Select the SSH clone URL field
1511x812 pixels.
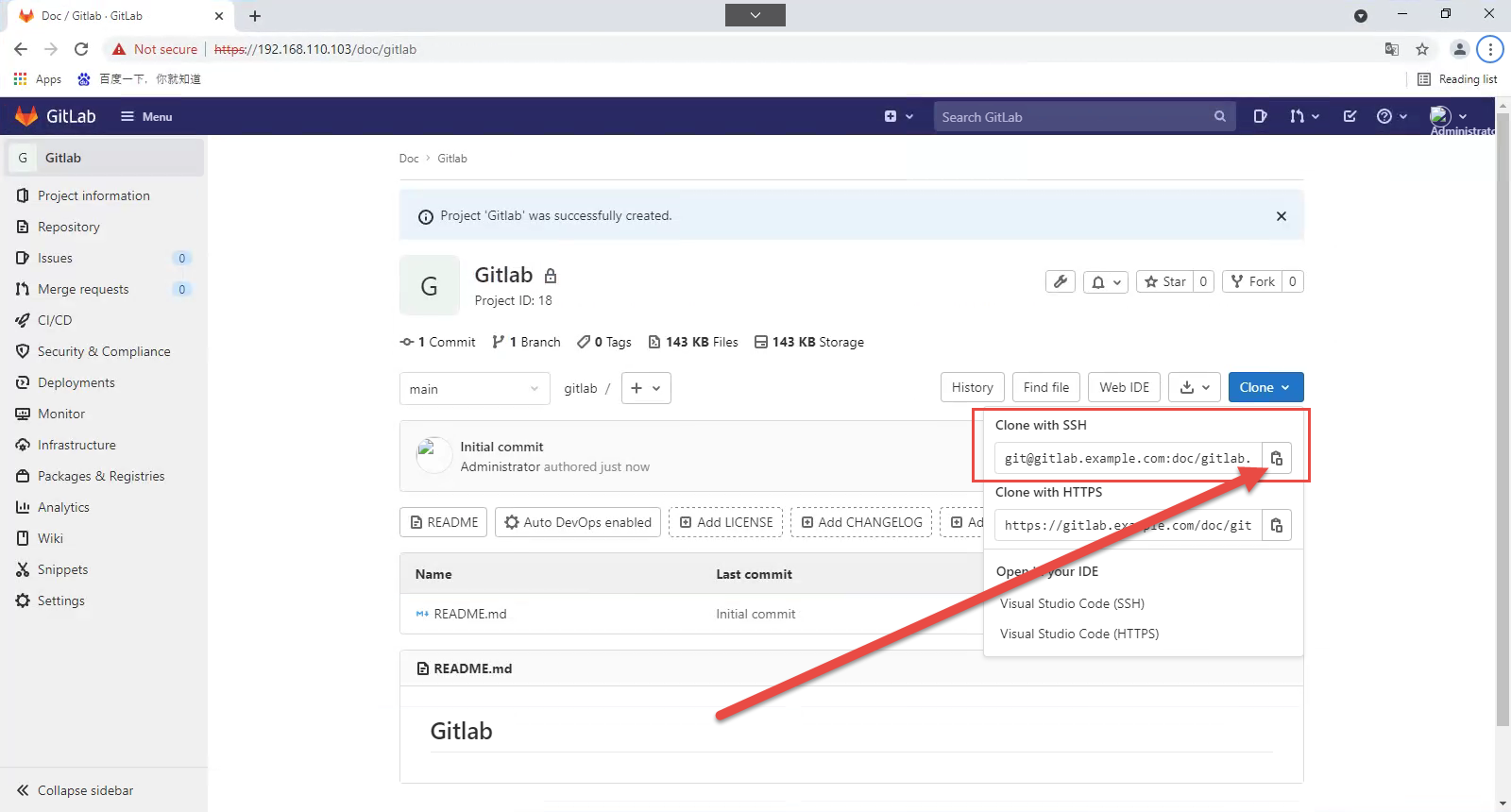pyautogui.click(x=1129, y=459)
